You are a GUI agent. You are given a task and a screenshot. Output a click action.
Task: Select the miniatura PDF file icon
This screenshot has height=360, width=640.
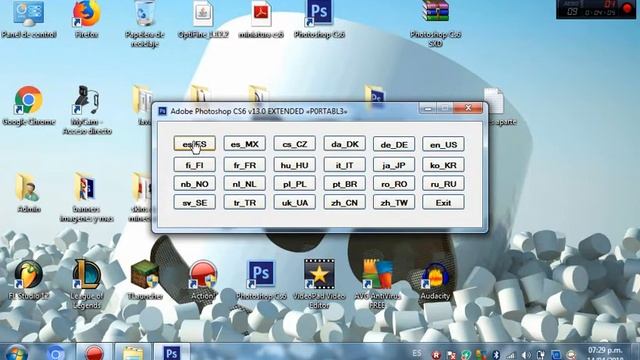[x=261, y=20]
